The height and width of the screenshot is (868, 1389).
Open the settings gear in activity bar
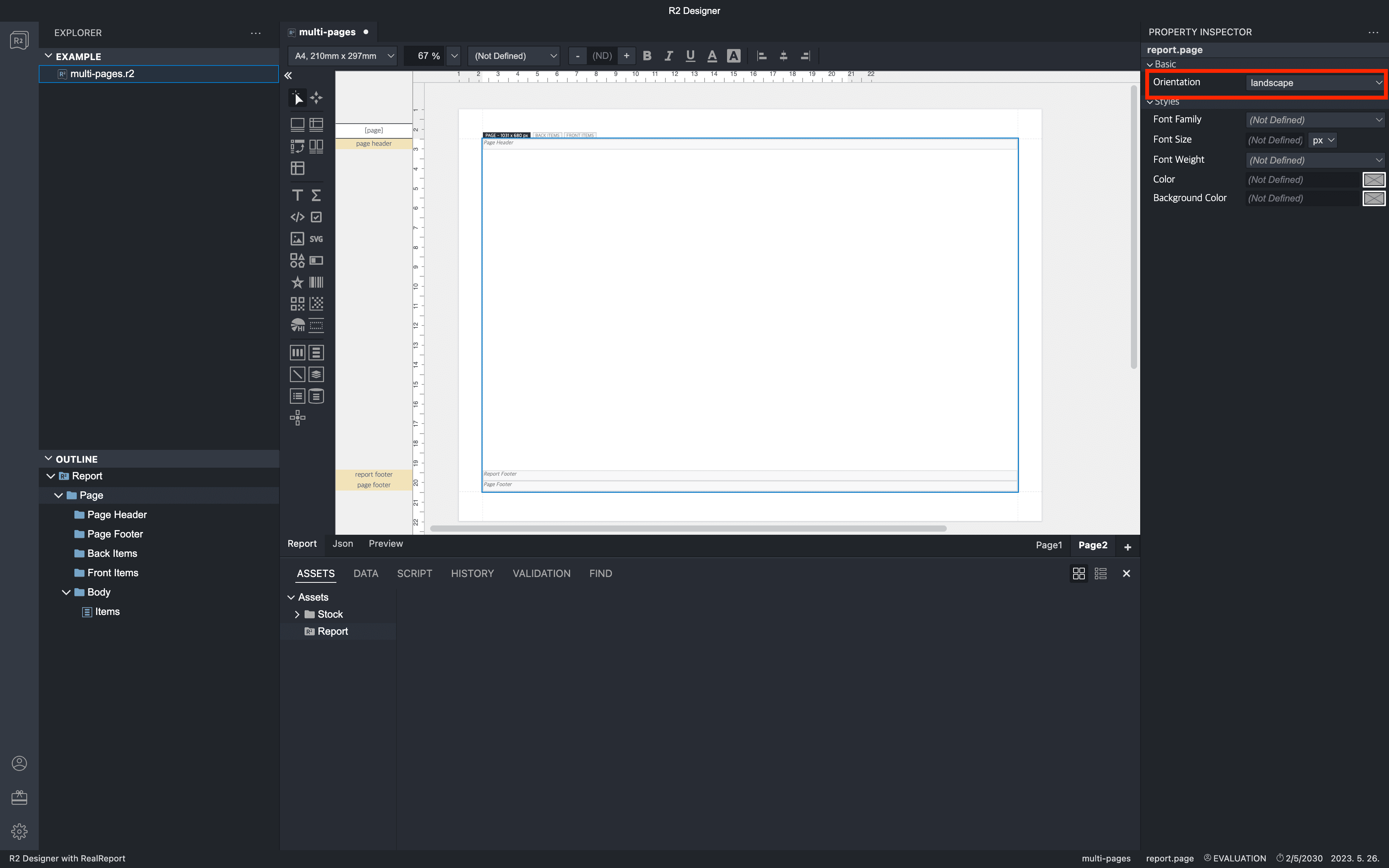pyautogui.click(x=19, y=831)
